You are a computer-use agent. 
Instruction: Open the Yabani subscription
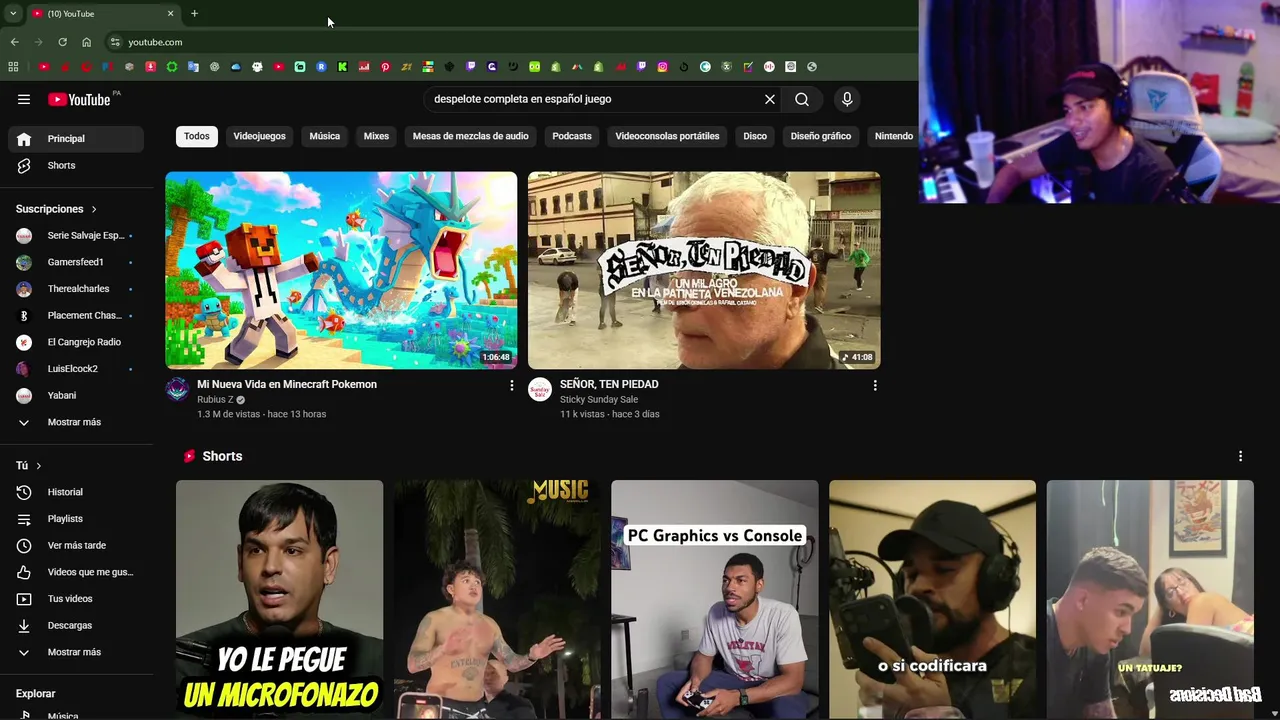click(x=76, y=395)
